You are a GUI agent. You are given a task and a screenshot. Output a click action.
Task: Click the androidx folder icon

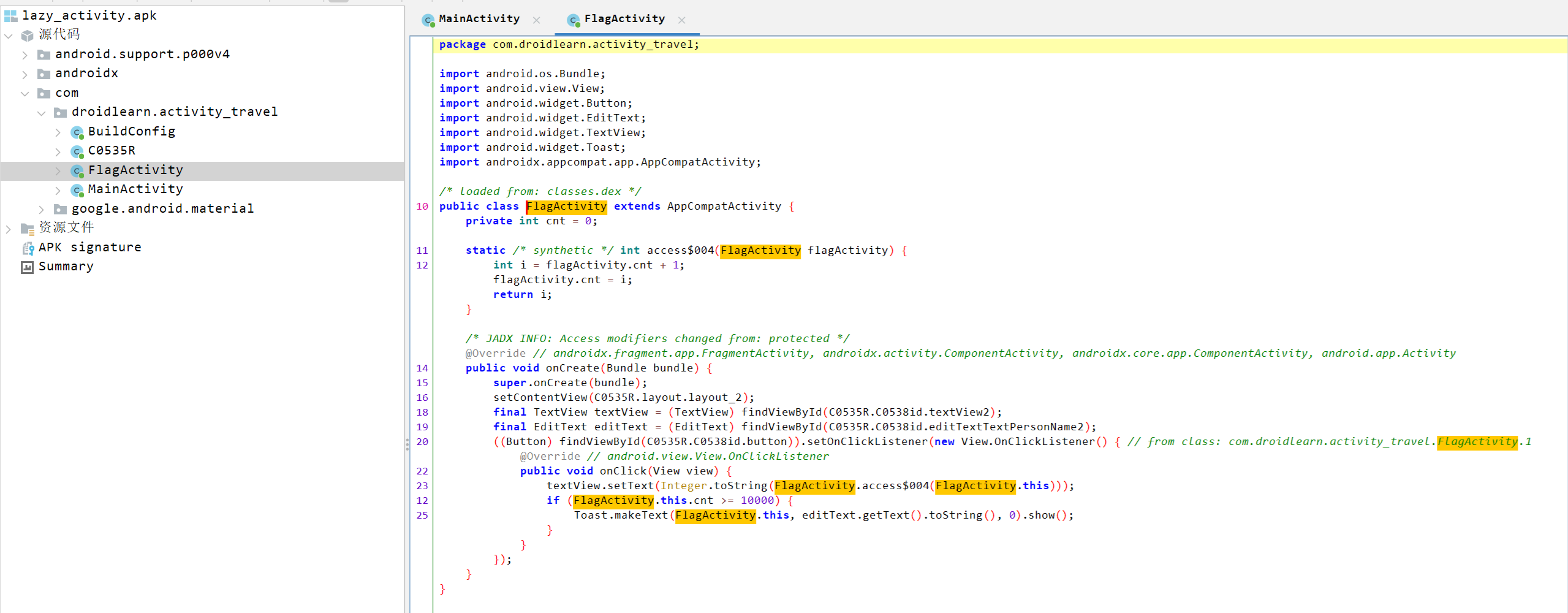[x=44, y=74]
